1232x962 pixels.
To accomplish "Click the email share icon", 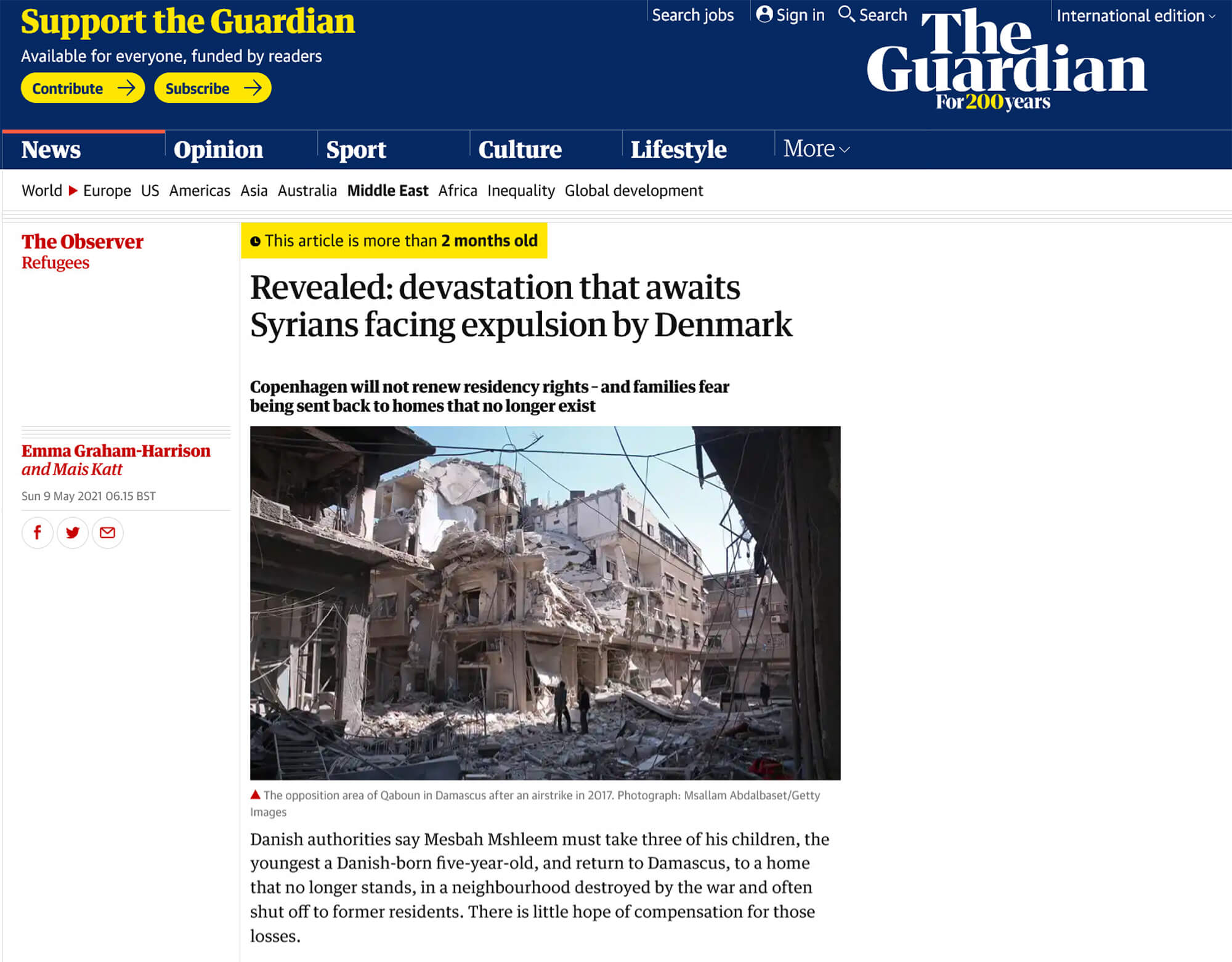I will point(108,533).
